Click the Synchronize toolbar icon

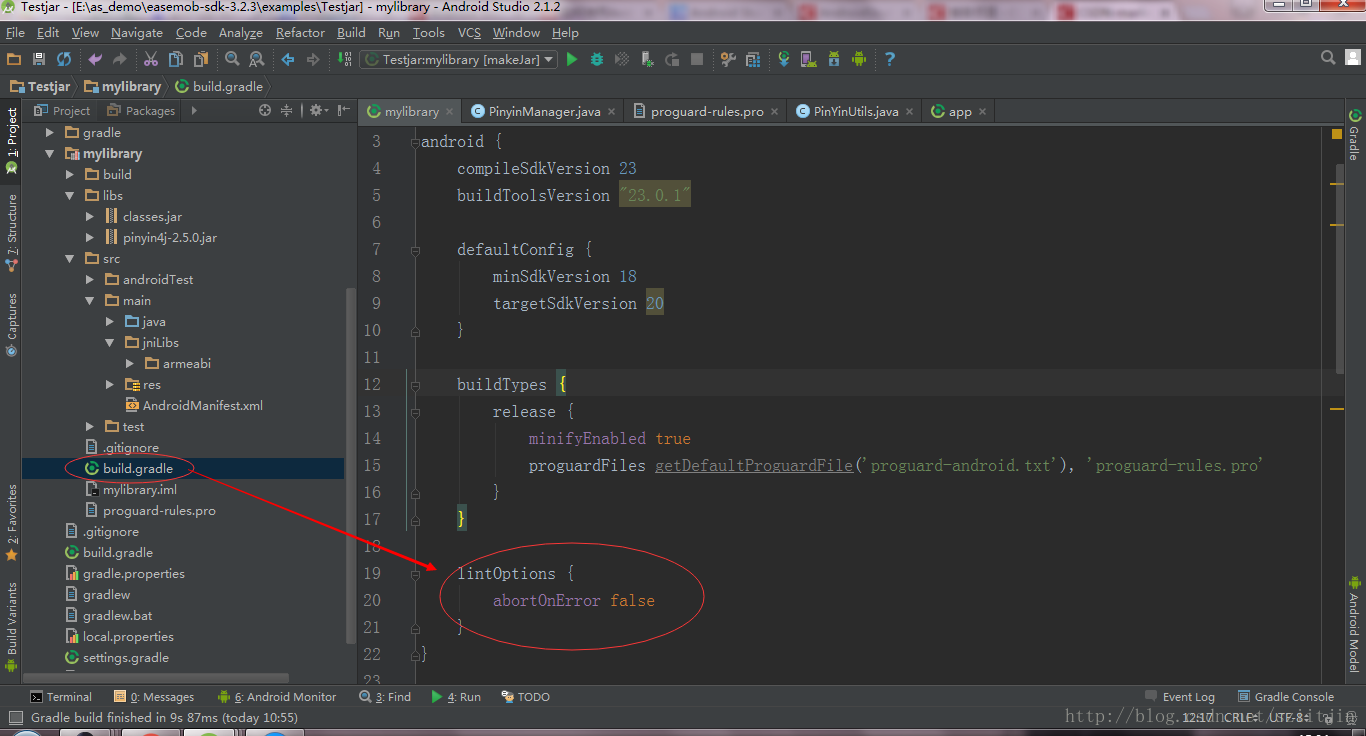click(x=64, y=59)
